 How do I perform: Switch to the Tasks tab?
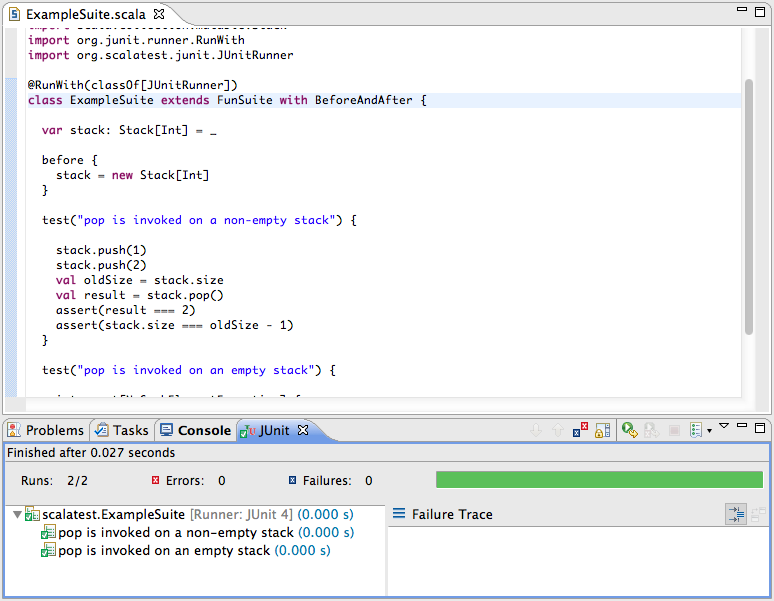pos(121,430)
